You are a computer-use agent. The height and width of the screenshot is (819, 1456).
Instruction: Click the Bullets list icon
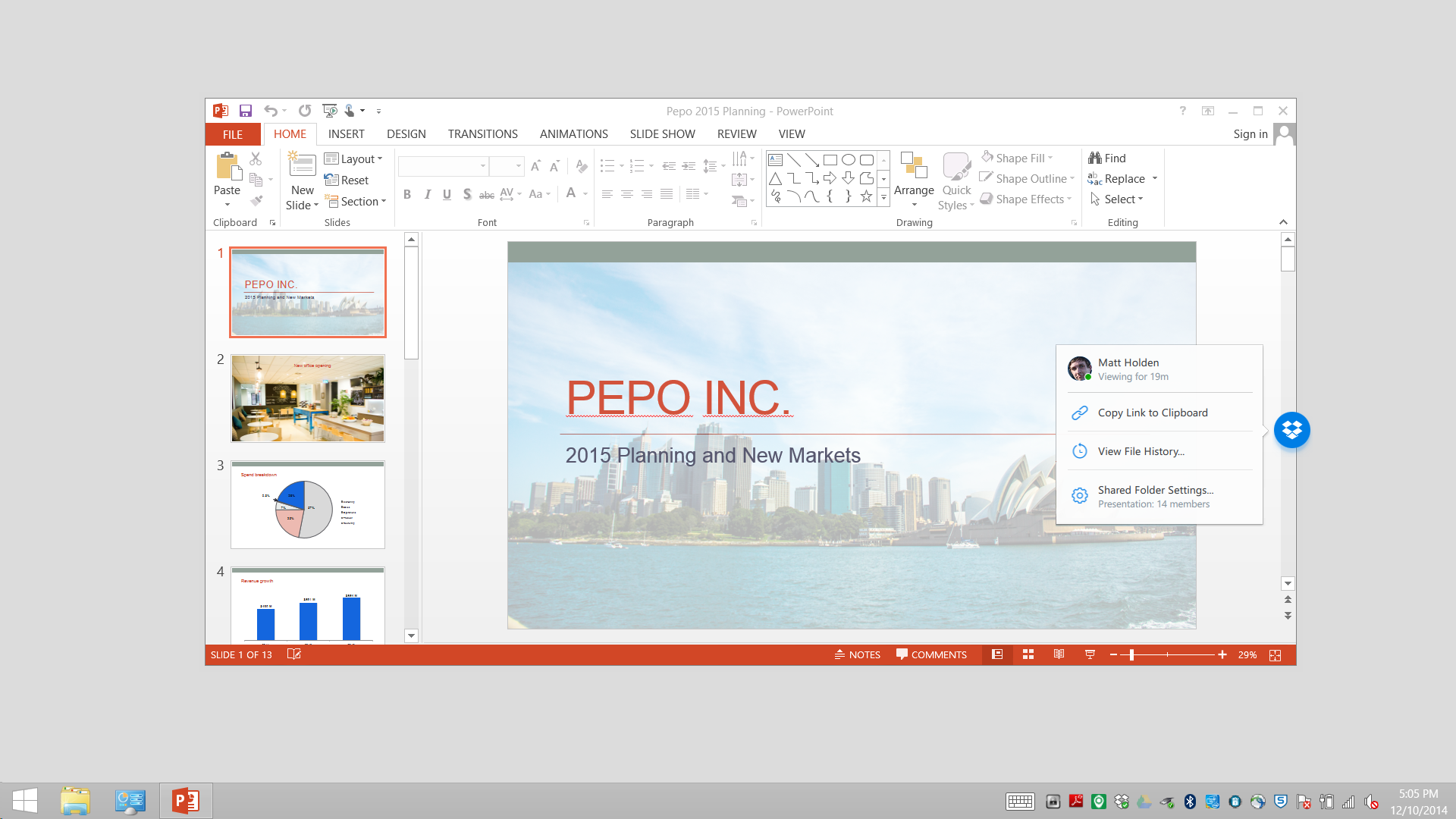click(x=606, y=164)
